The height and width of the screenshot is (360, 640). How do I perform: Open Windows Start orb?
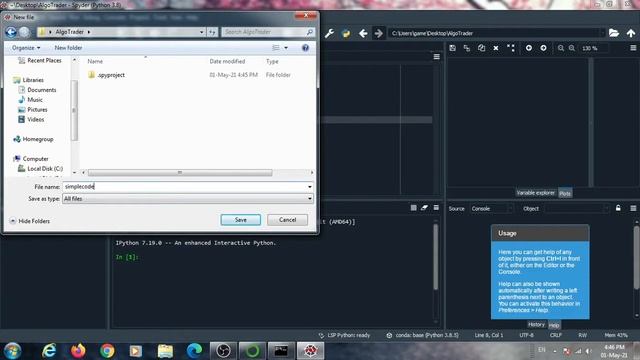pyautogui.click(x=12, y=351)
